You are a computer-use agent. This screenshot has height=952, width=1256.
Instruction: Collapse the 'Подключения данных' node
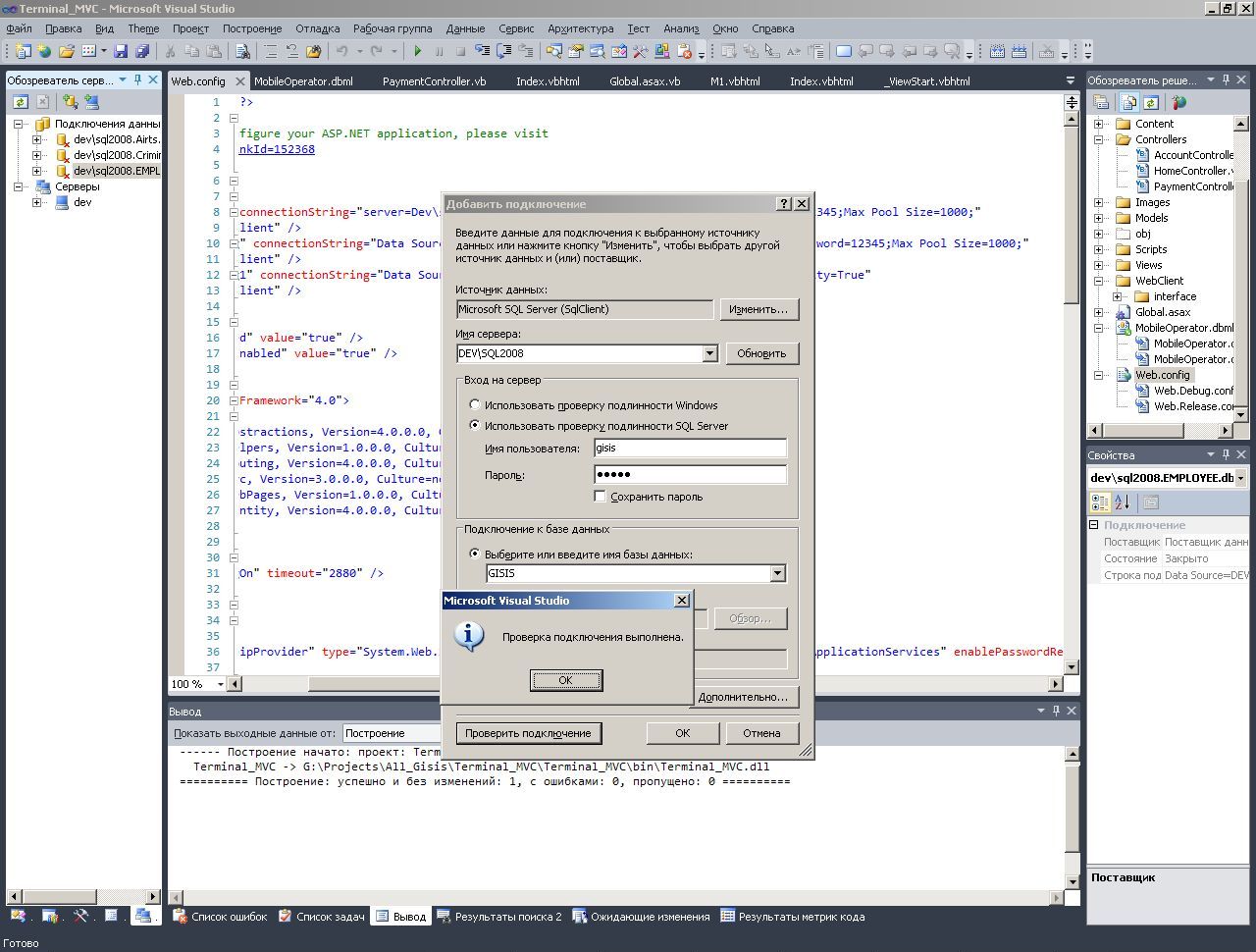pyautogui.click(x=19, y=124)
